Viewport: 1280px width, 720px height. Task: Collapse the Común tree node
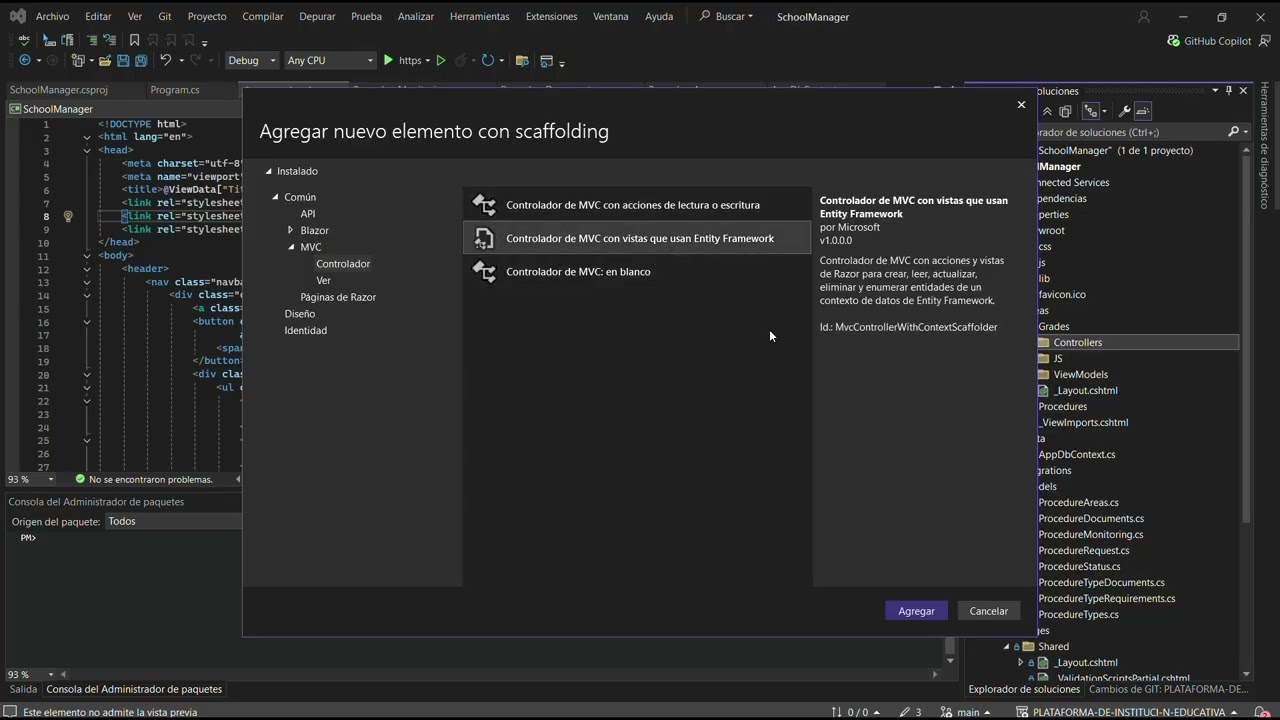[x=275, y=197]
